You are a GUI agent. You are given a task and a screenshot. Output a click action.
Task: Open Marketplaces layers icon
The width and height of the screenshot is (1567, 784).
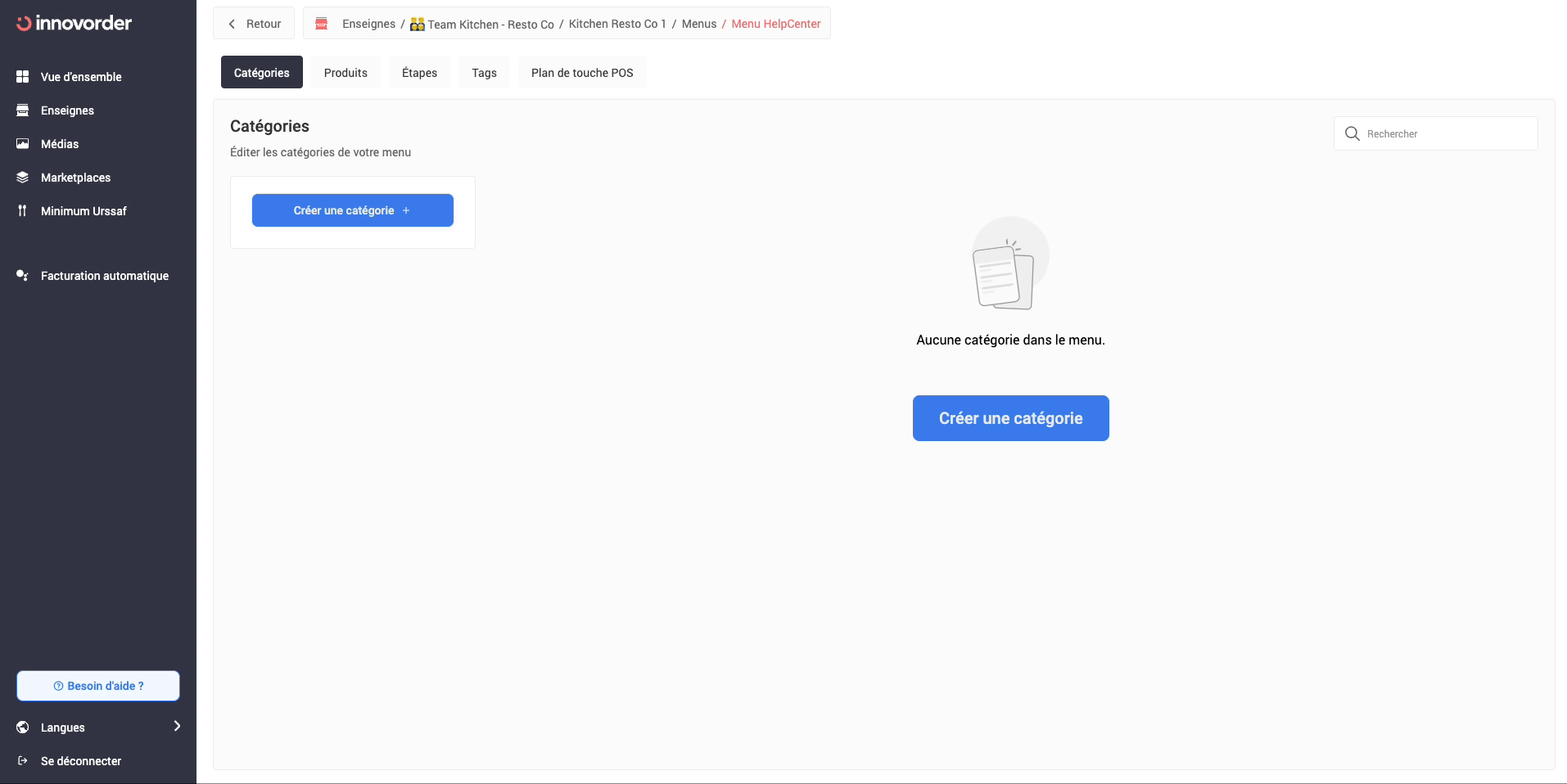pos(23,178)
